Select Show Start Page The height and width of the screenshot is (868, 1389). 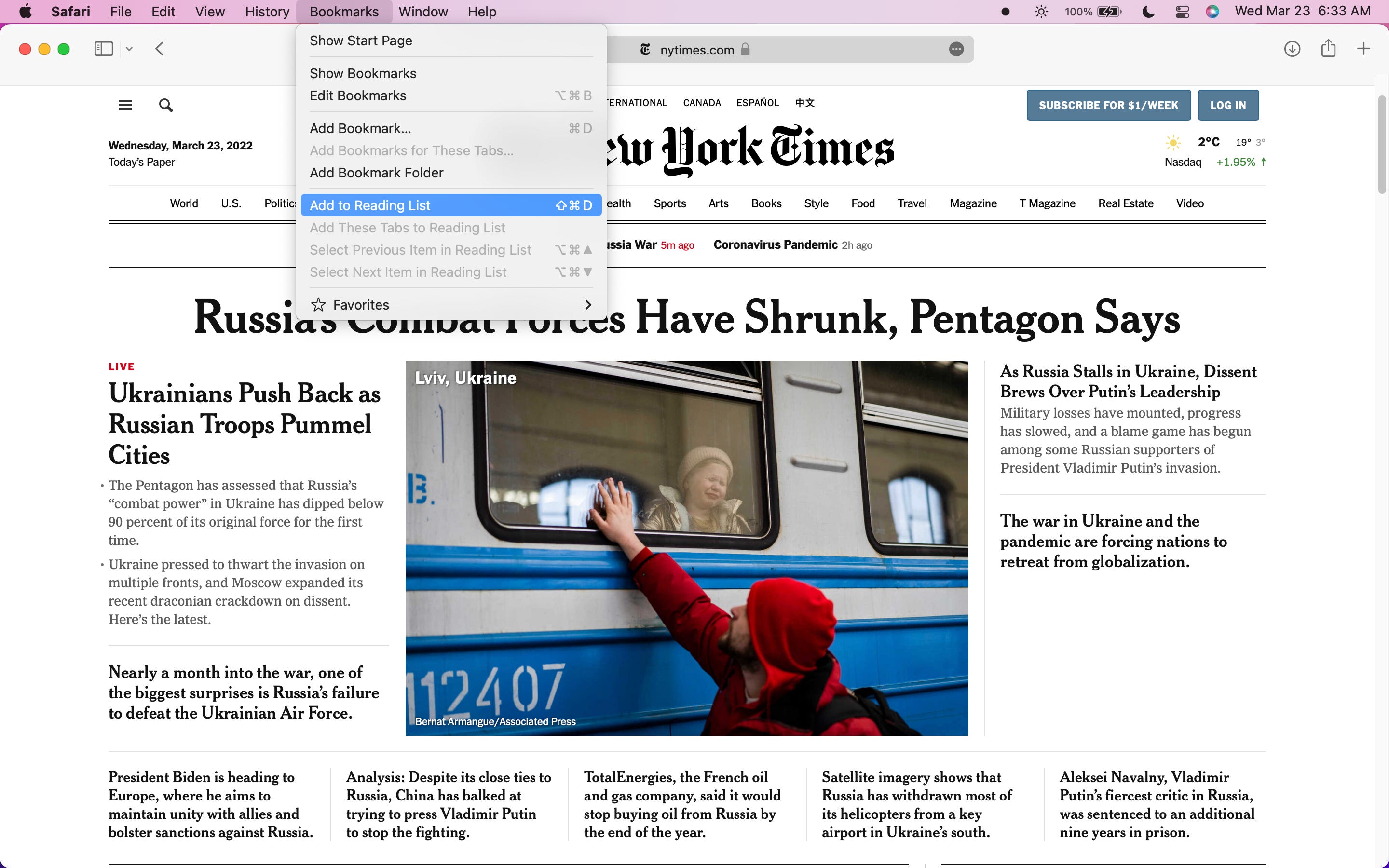451,41
